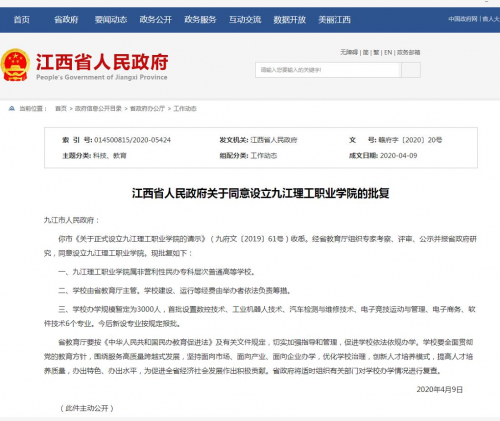Select 美丽江西 in the navigation bar
Image resolution: width=500 pixels, height=421 pixels.
[x=334, y=20]
